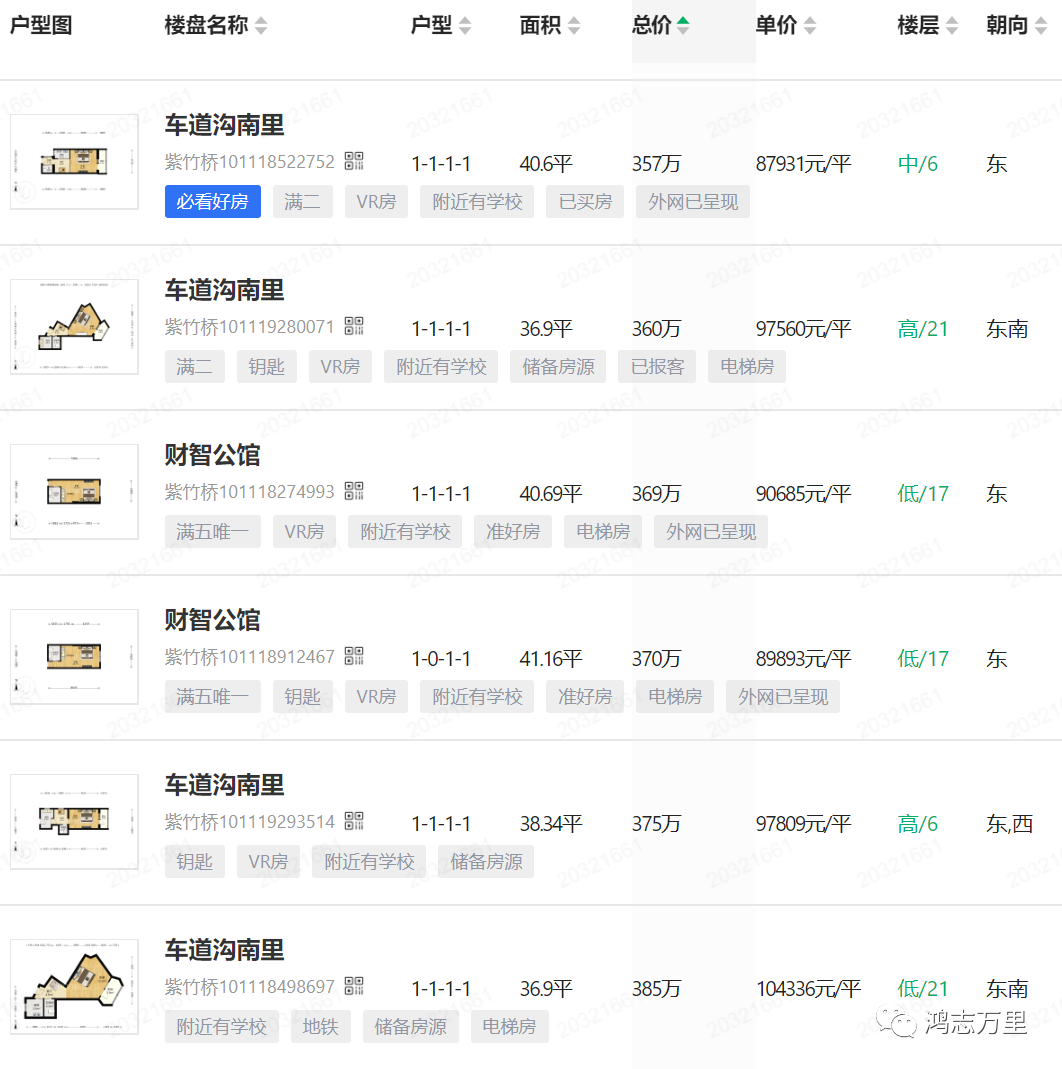Open QR code for listing 101118912467

(x=354, y=656)
